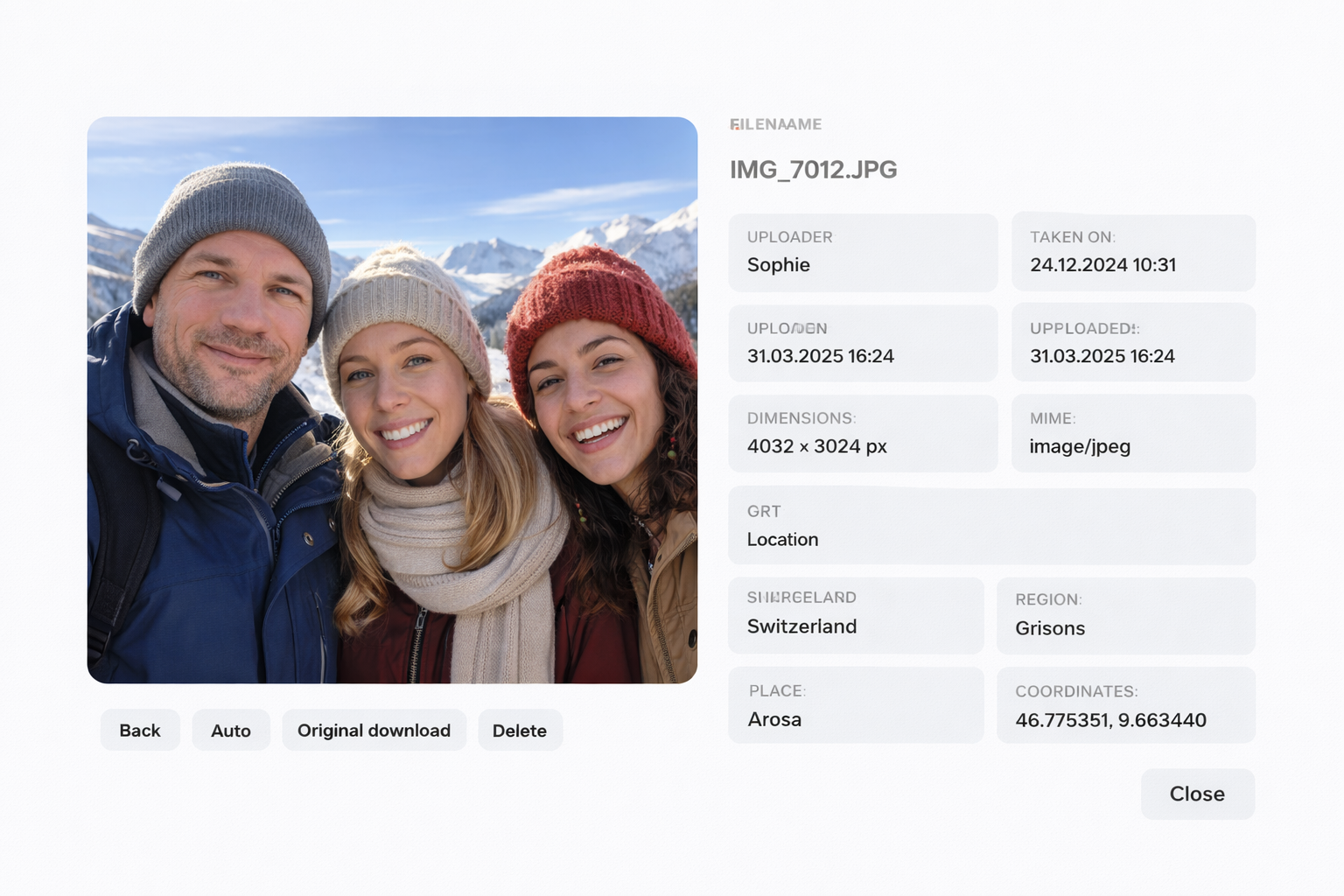
Task: Select the Place value Arosa
Action: (774, 719)
